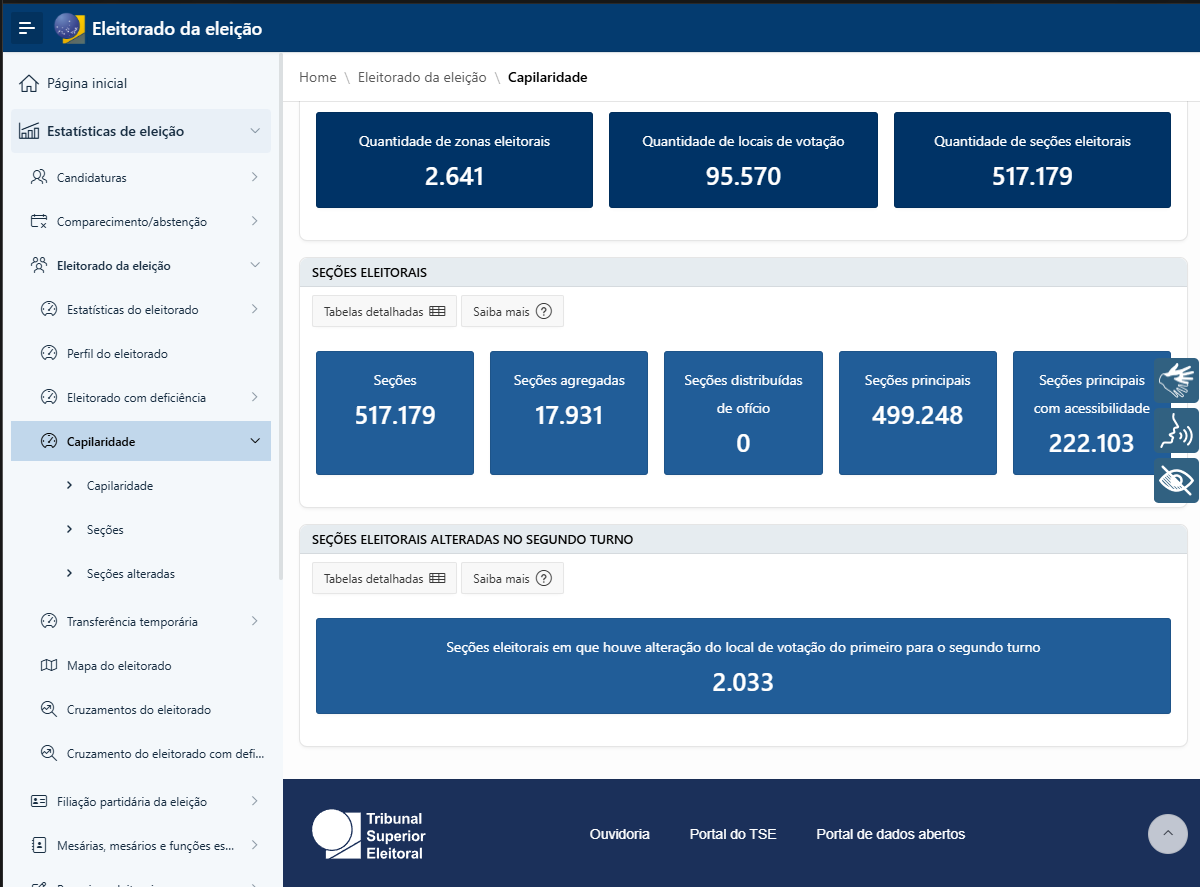
Task: Expand the Filiação partidária da eleição arrow
Action: point(255,801)
